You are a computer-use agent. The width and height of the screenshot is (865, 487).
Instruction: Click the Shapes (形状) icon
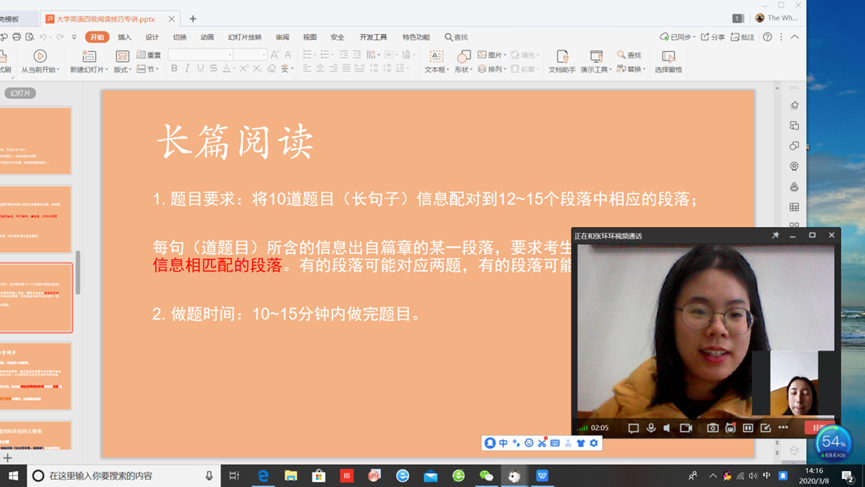coord(463,61)
